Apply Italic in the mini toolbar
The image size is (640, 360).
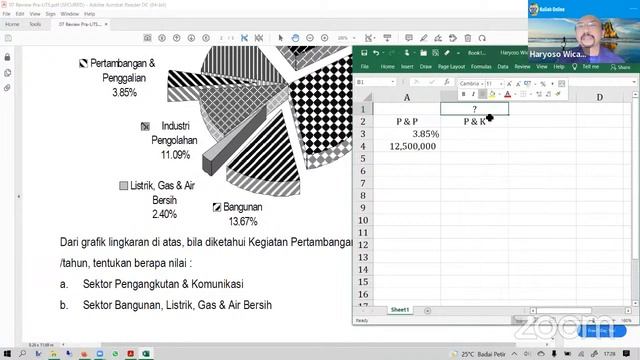473,94
